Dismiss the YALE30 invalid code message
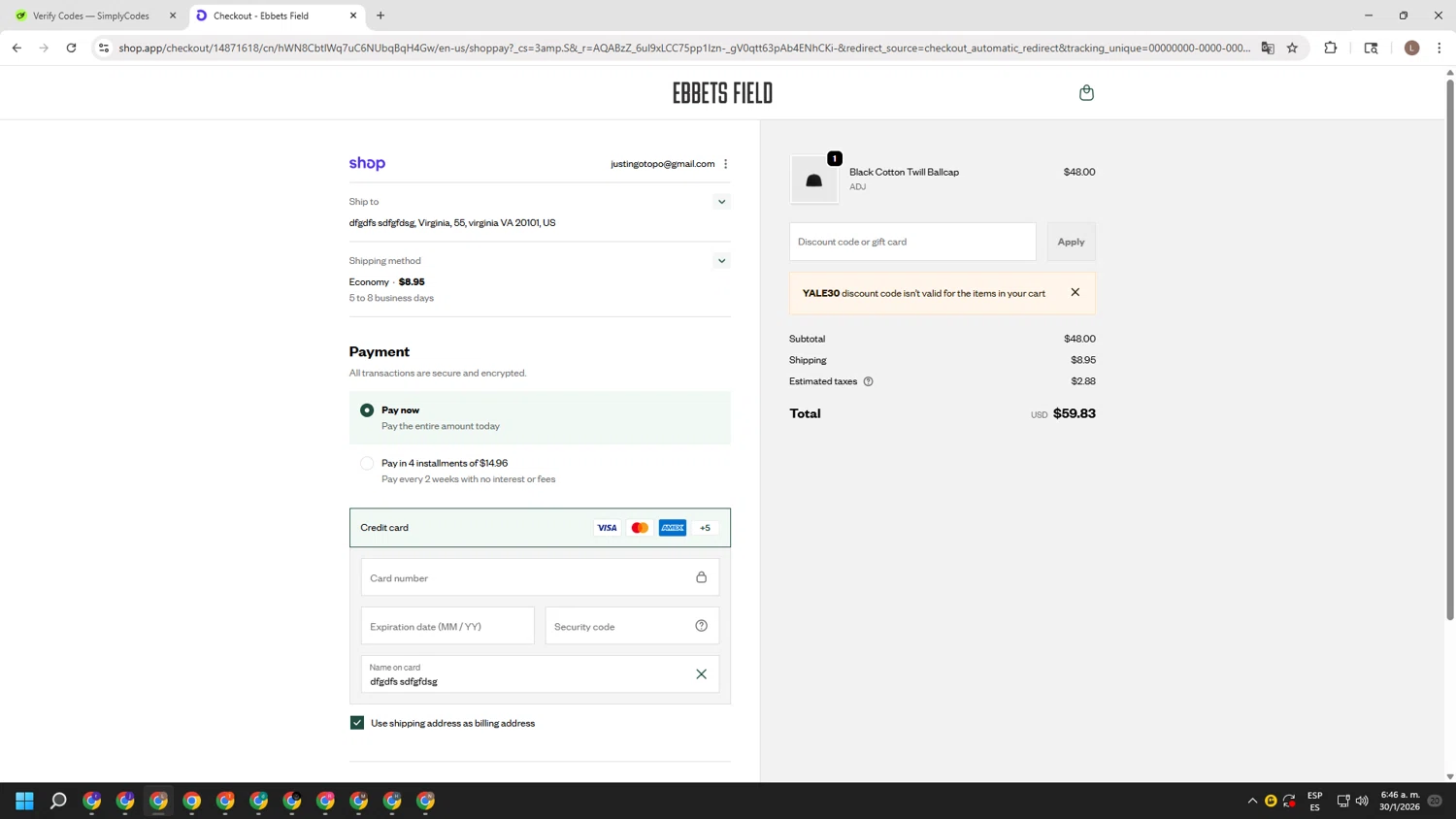 pyautogui.click(x=1075, y=292)
